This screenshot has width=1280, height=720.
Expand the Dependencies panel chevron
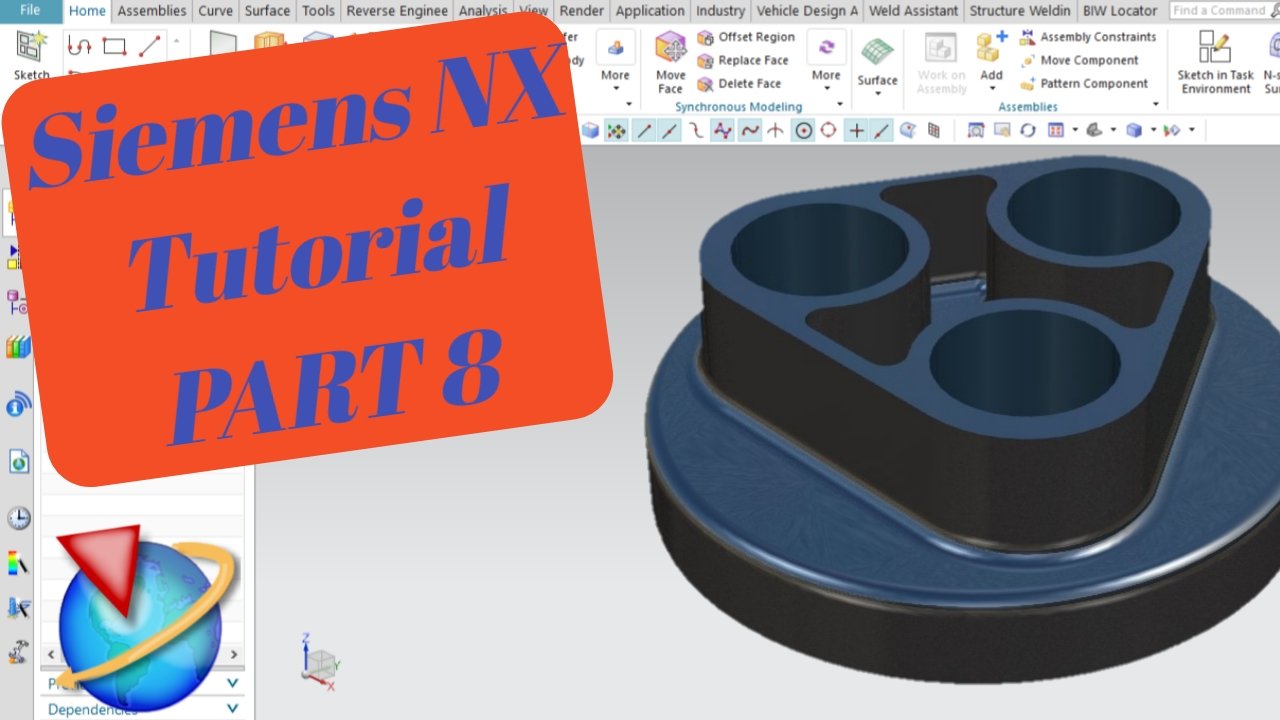tap(233, 708)
